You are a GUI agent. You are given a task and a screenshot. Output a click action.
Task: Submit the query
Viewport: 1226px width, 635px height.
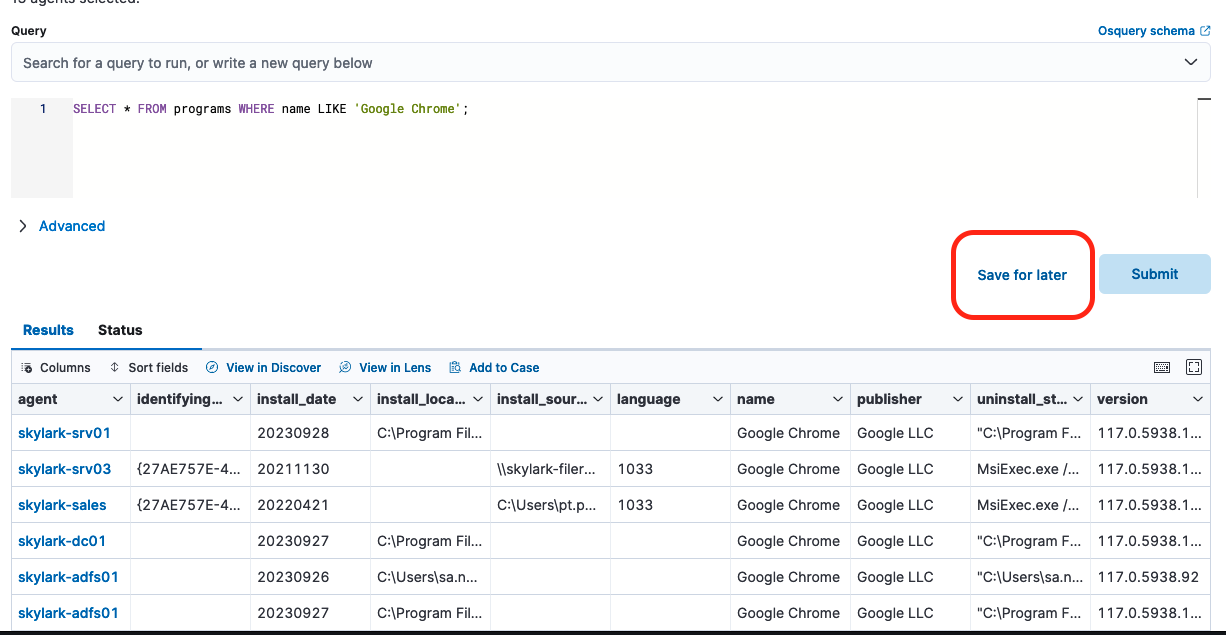[x=1154, y=274]
